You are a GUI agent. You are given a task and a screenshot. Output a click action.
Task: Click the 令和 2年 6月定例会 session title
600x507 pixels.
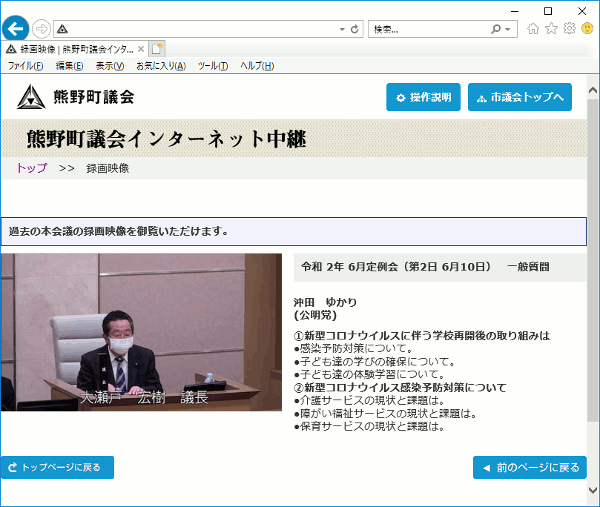coord(425,267)
